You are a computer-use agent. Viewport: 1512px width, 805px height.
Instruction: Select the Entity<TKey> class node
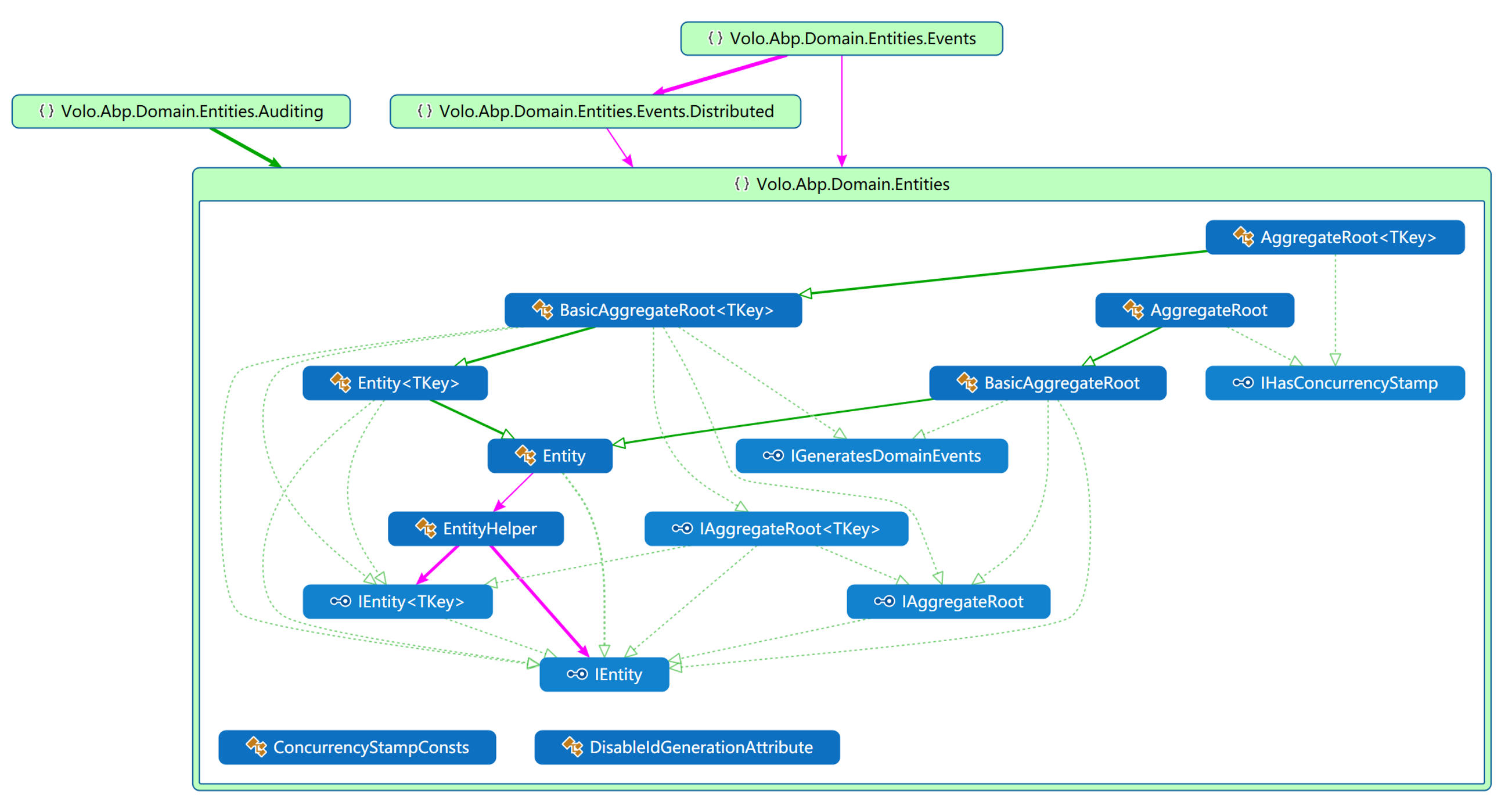tap(408, 383)
